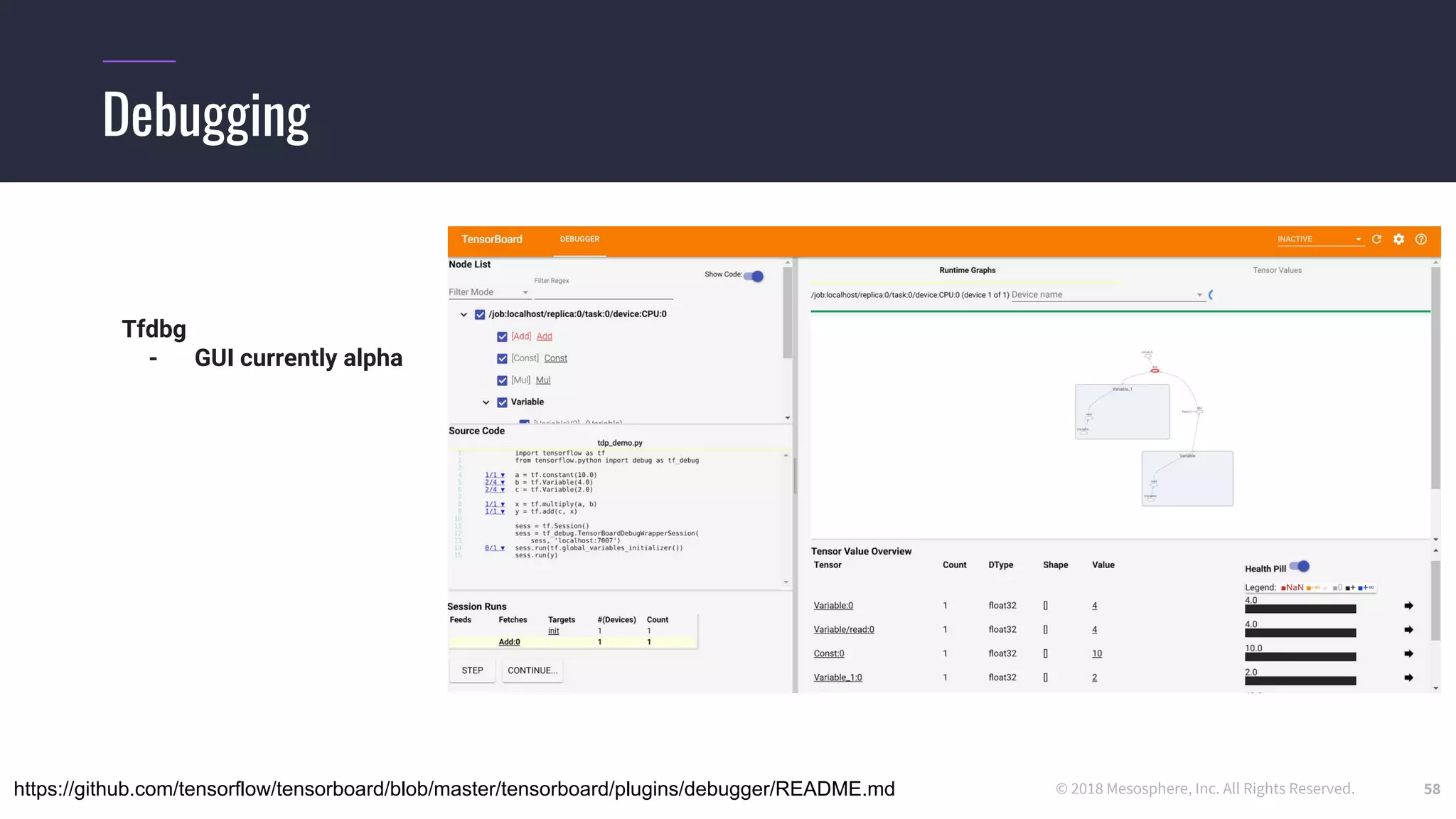This screenshot has height=819, width=1456.
Task: Click the init target link in Session Runs
Action: point(554,631)
